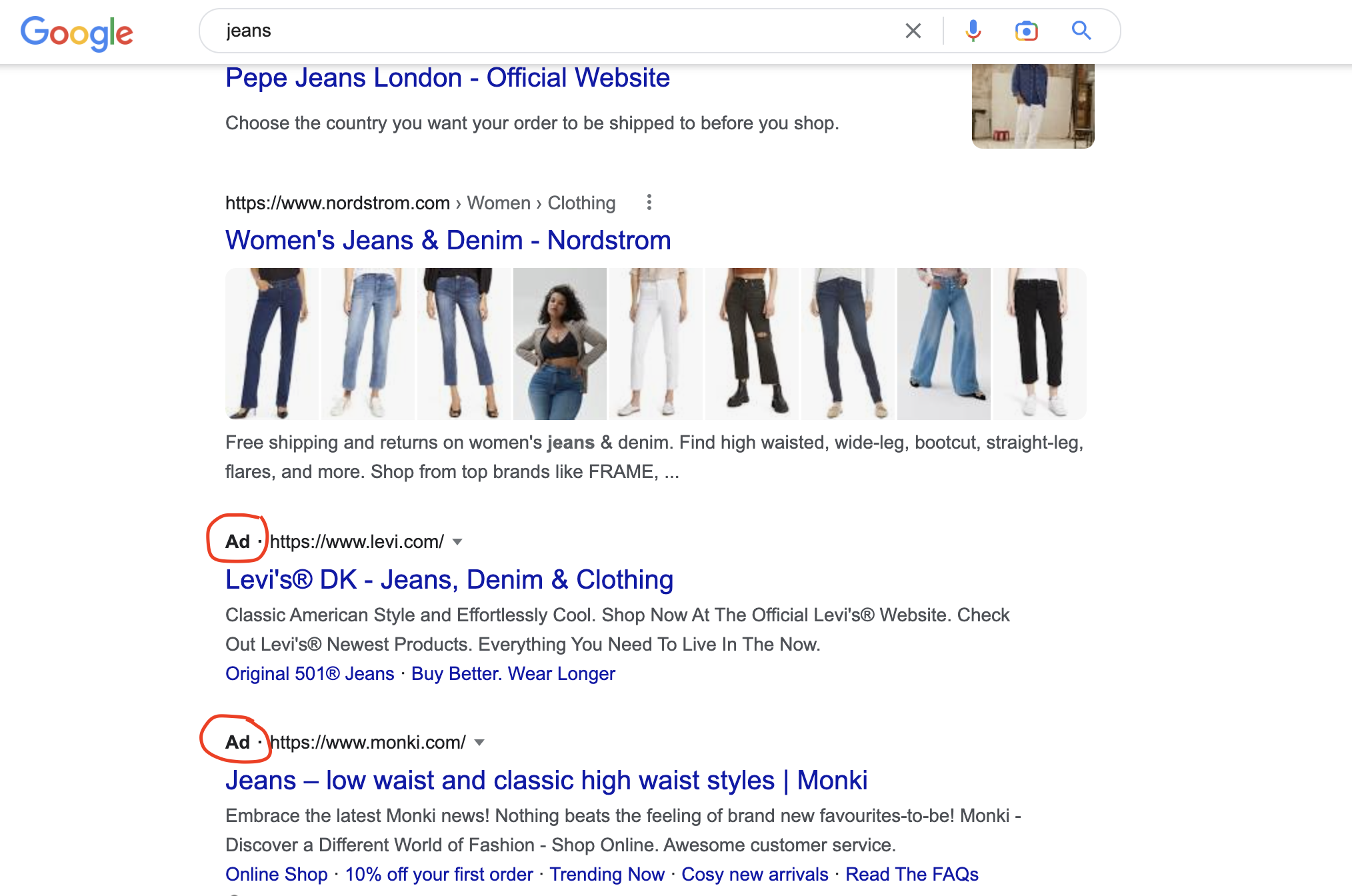Viewport: 1352px width, 896px height.
Task: Select the last Nordstrom cropped black jeans image
Action: click(1040, 344)
